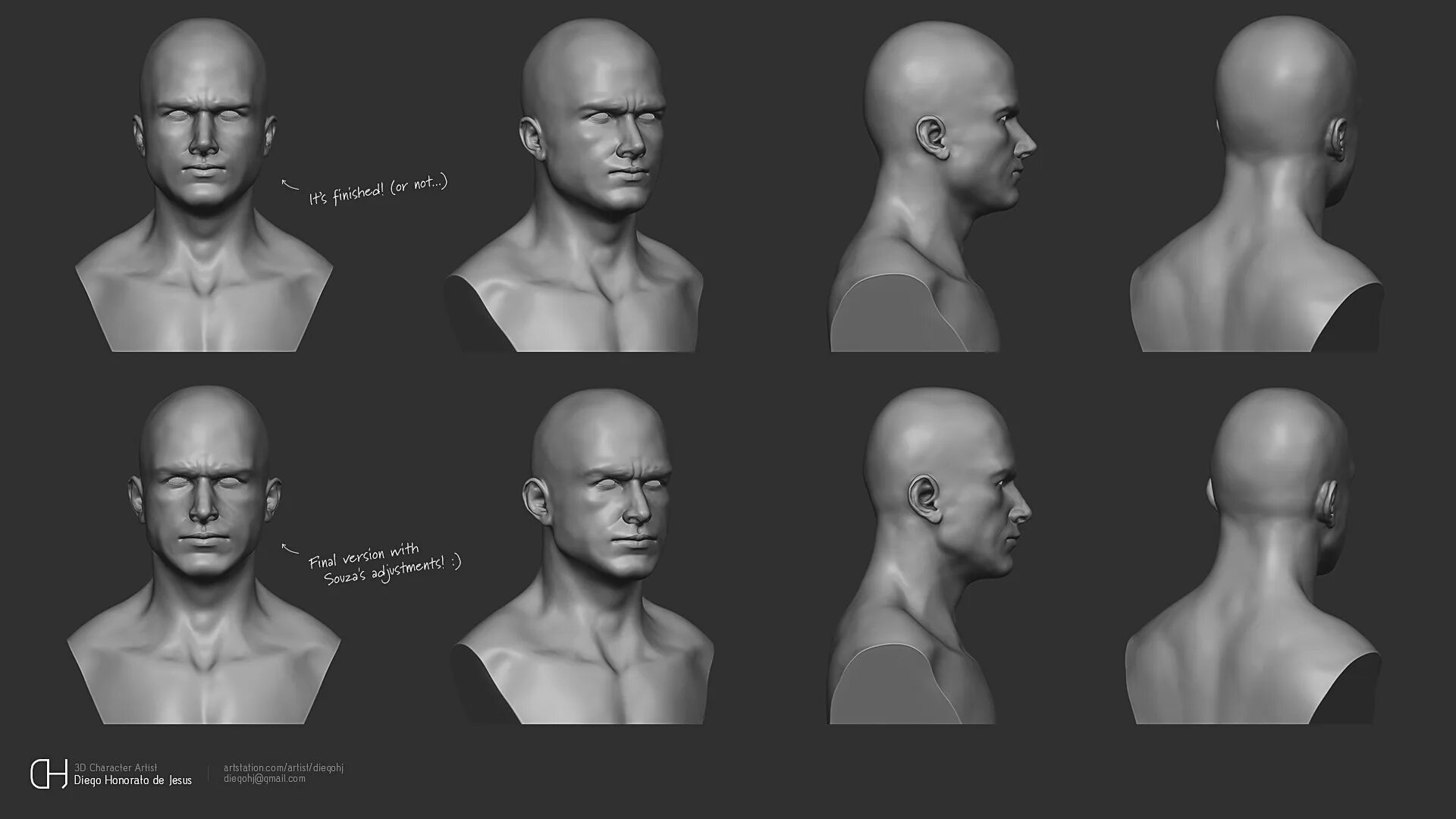Click the diegohj@gmail.com email address

coord(264,779)
